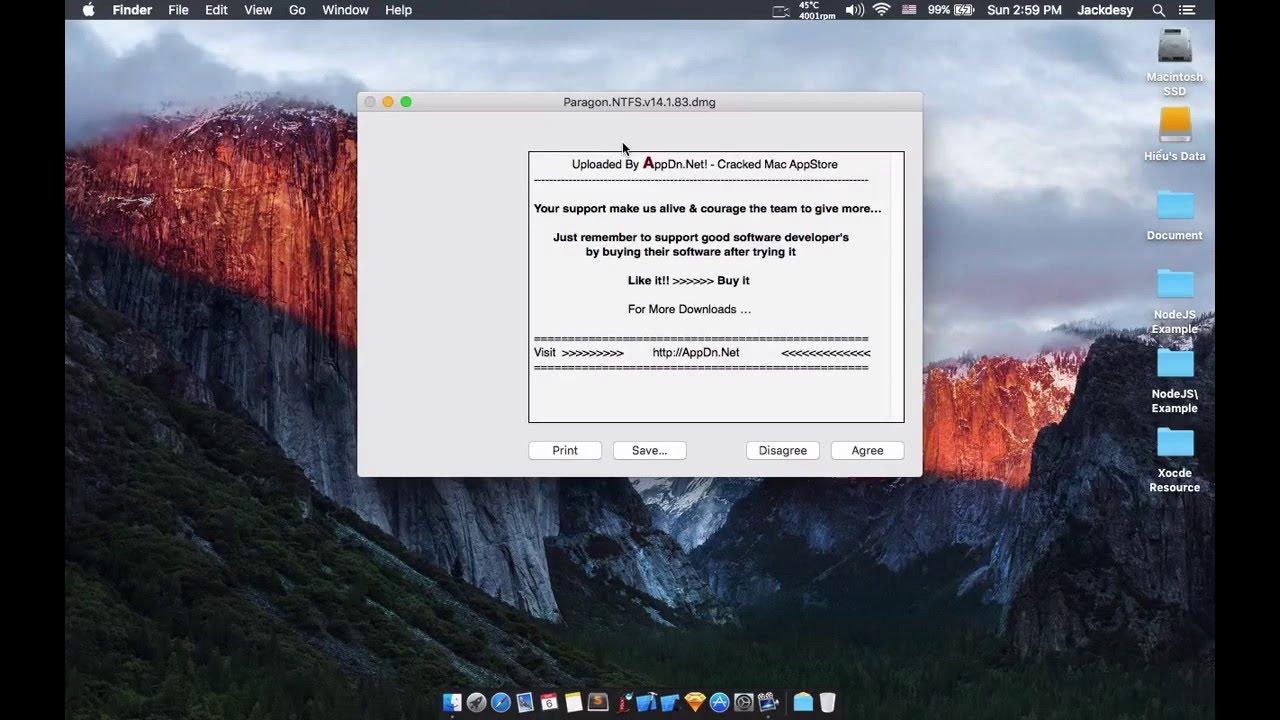Open the Go menu
This screenshot has height=720, width=1280.
pyautogui.click(x=297, y=10)
